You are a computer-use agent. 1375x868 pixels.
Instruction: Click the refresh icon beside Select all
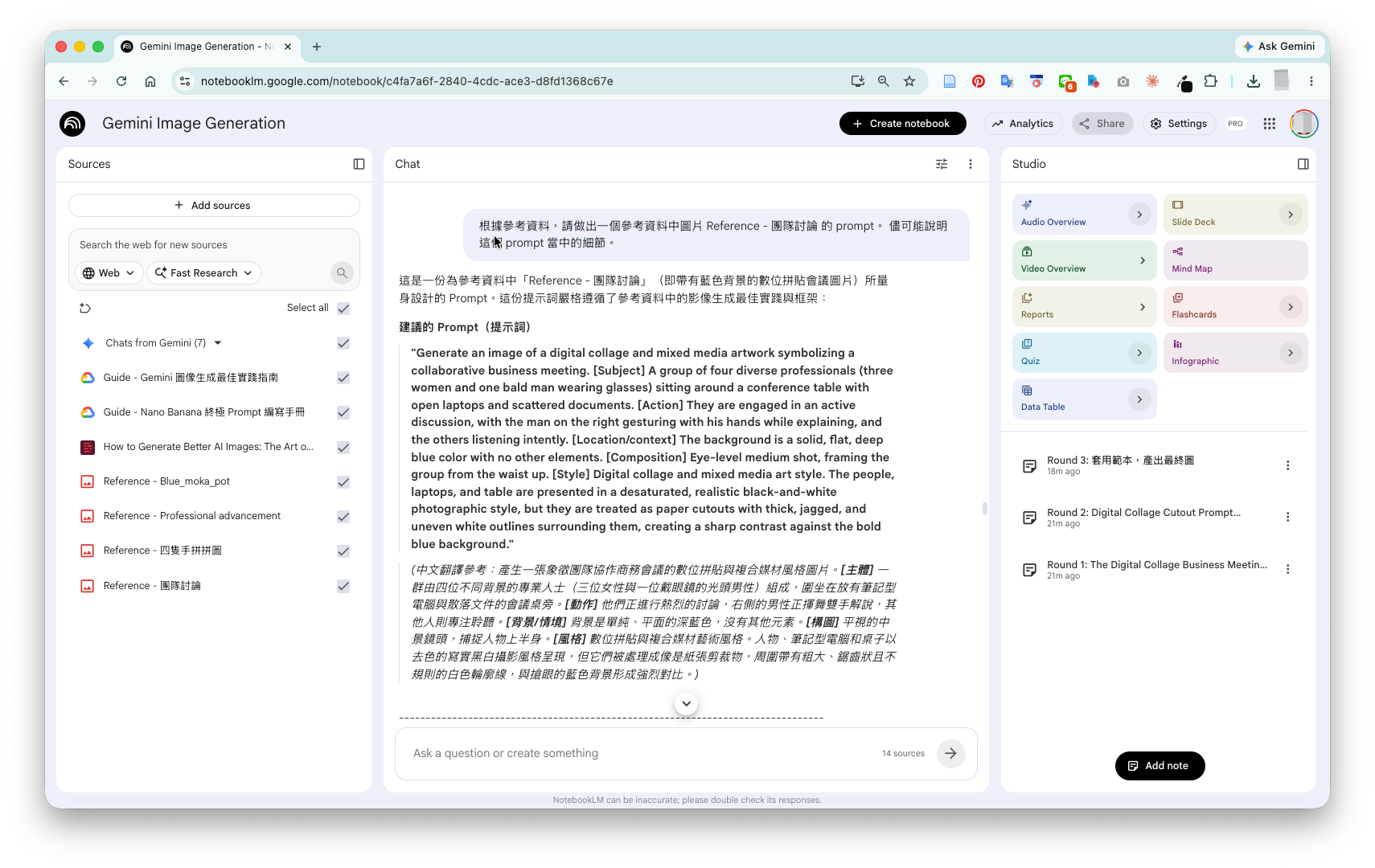click(85, 308)
